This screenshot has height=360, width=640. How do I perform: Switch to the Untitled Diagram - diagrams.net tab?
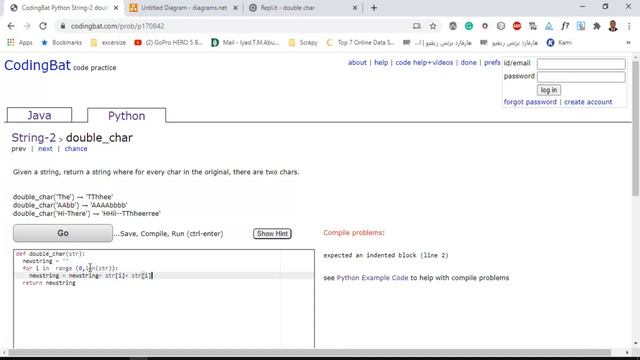coord(184,8)
